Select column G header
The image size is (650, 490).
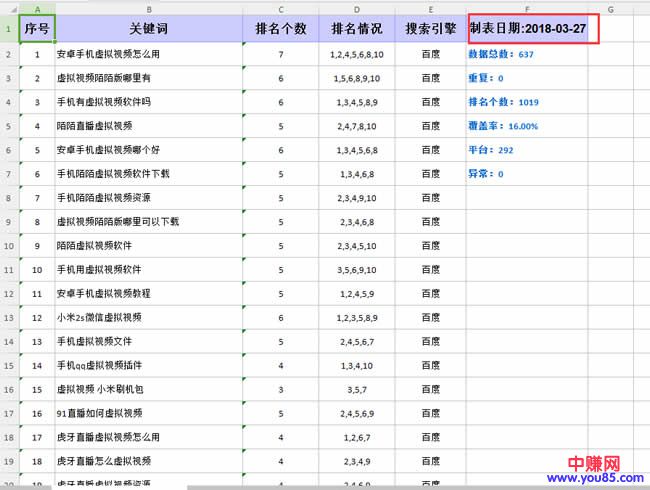click(609, 8)
